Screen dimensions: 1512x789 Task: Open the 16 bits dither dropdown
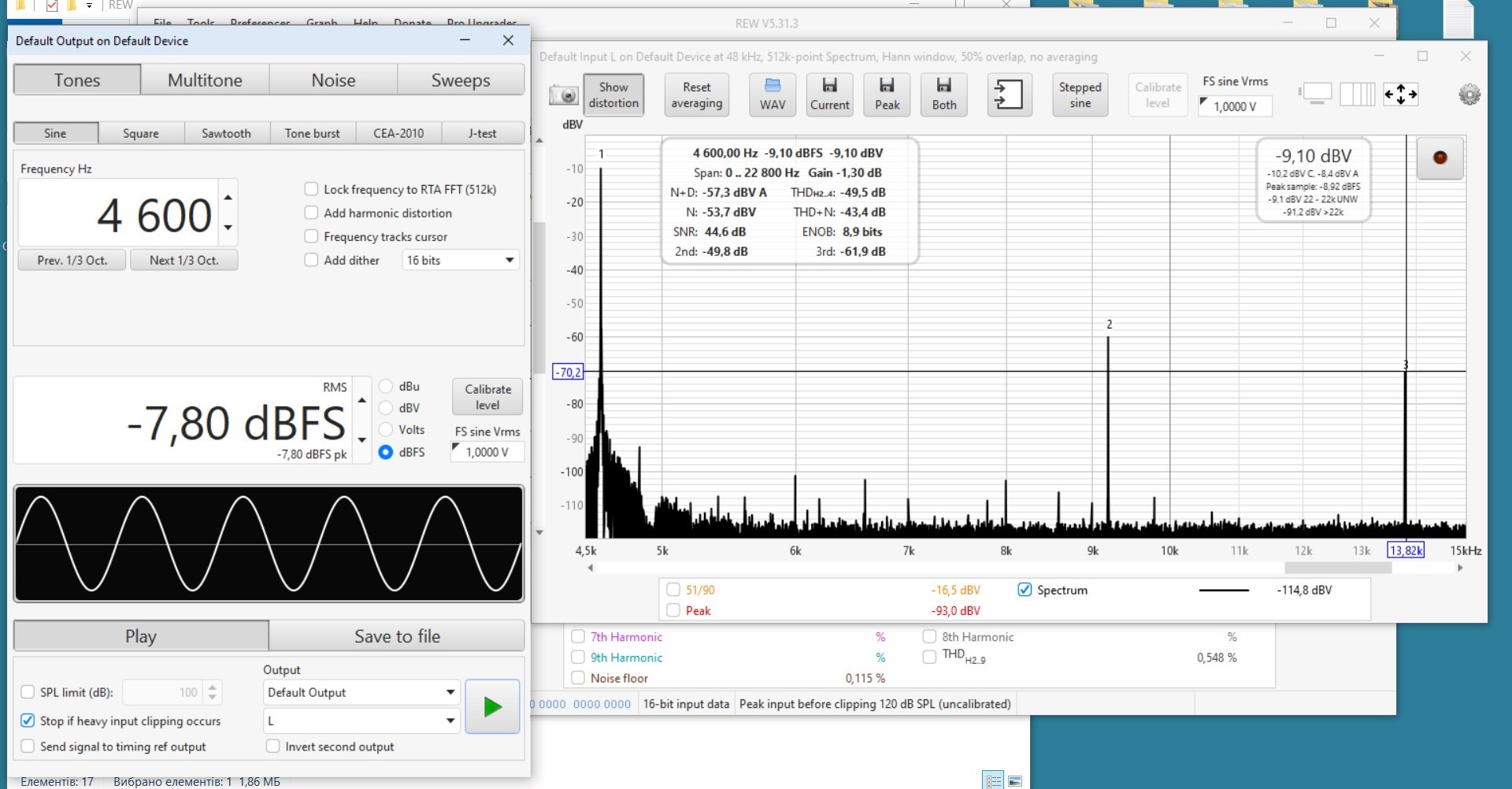click(460, 260)
